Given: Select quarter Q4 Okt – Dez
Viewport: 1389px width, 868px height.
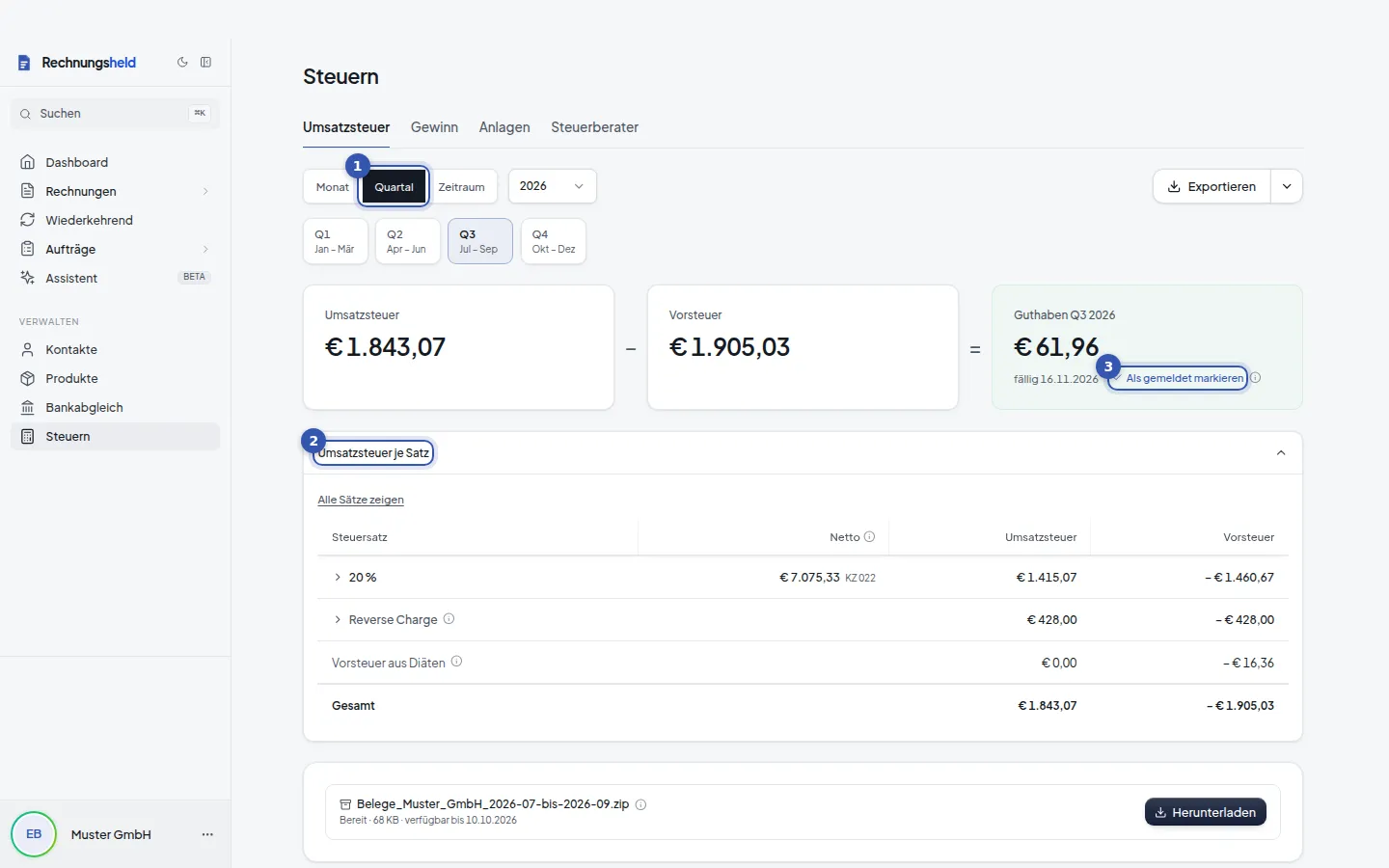Looking at the screenshot, I should tap(553, 241).
